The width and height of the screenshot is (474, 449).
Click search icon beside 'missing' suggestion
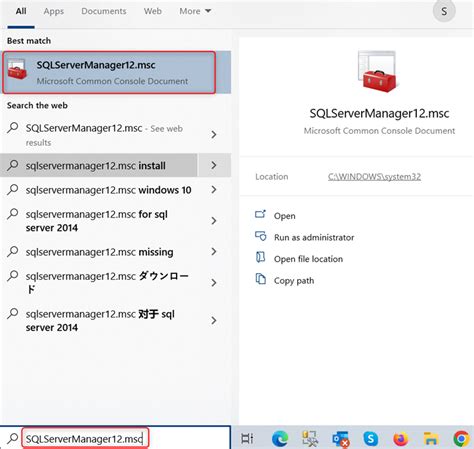coord(13,251)
